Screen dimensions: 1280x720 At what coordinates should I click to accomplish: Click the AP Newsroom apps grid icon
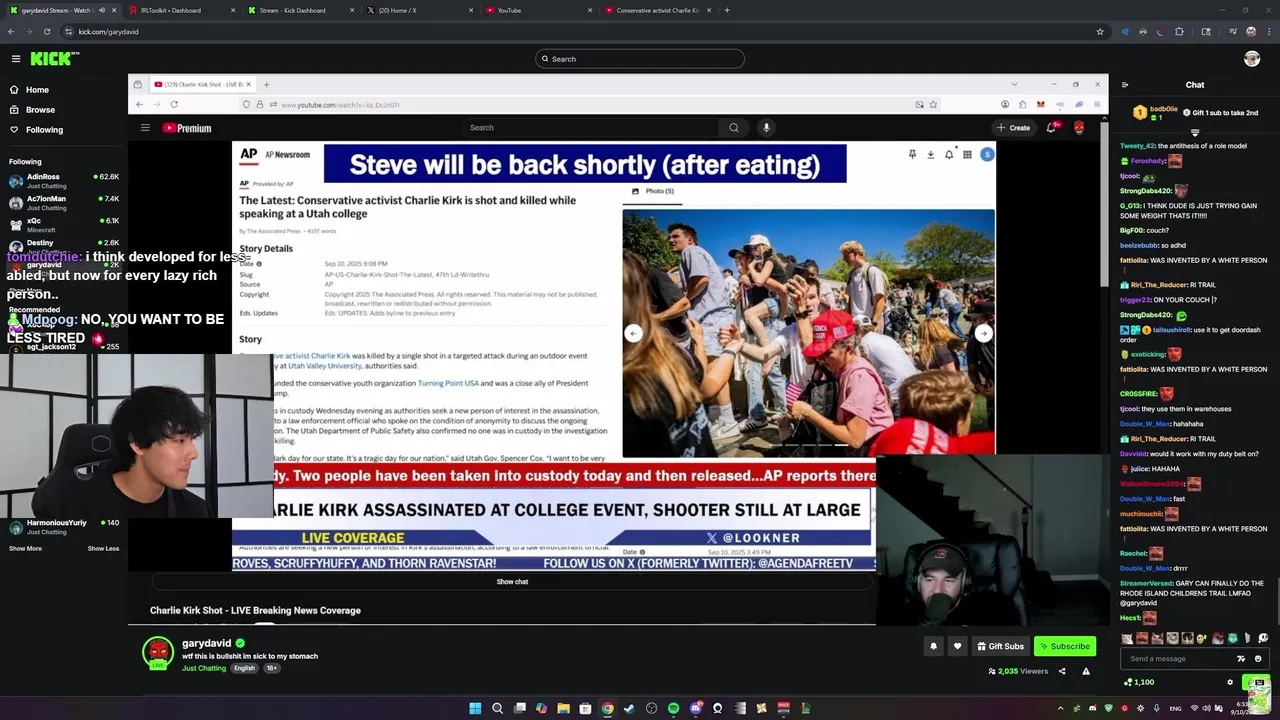(x=967, y=155)
